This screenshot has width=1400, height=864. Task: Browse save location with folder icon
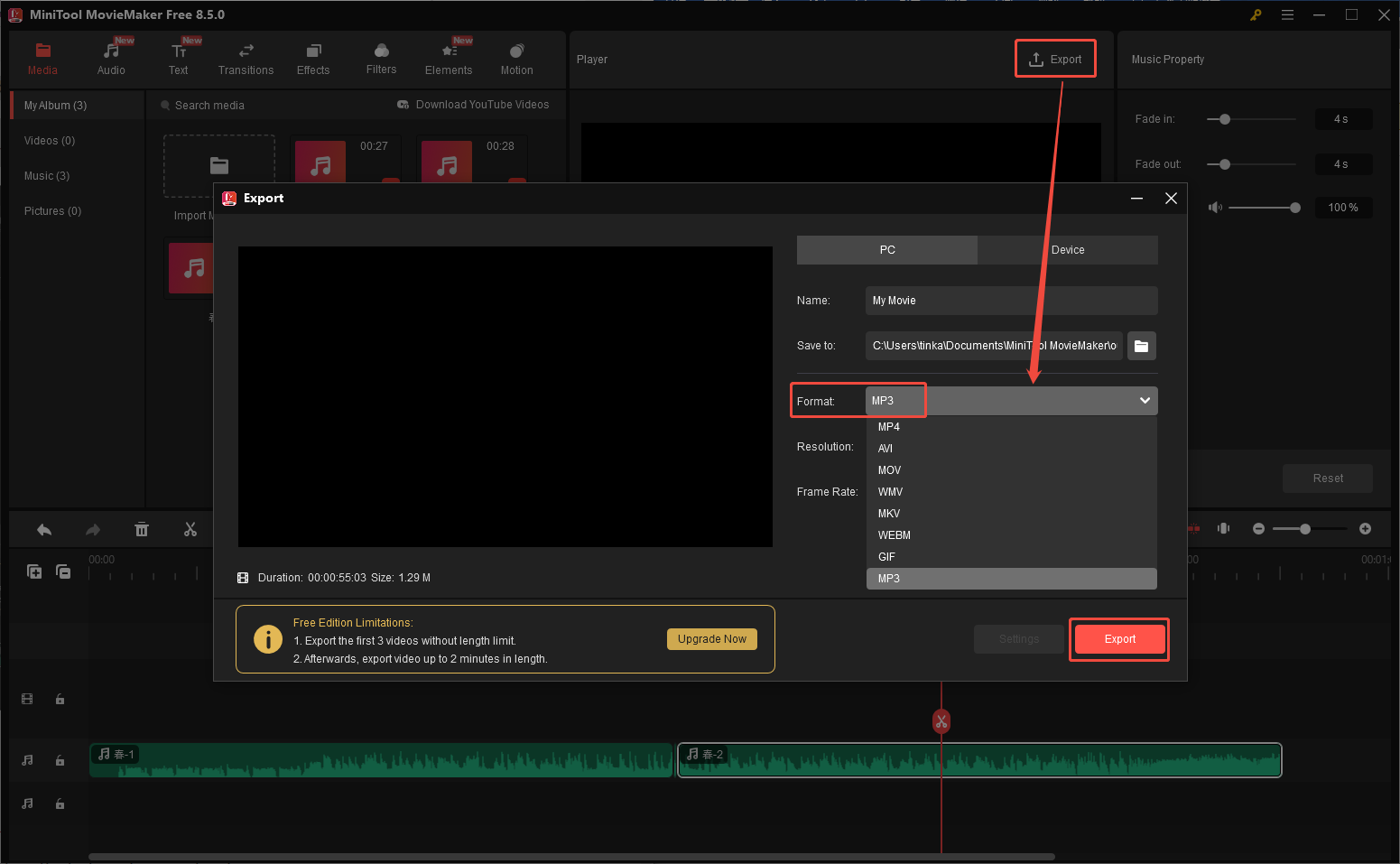(1141, 345)
